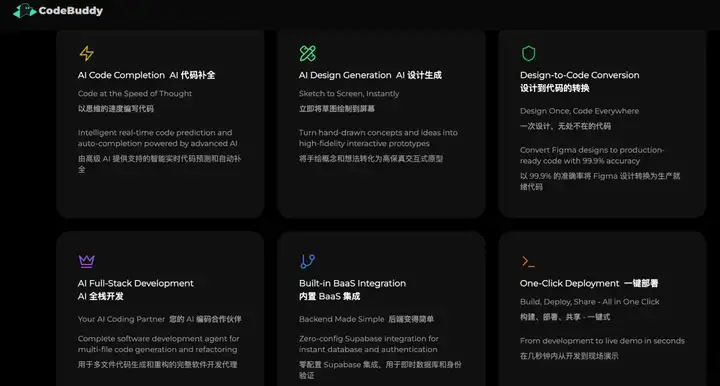Click the "构建、部署、共享 - 一键式" Chinese tagline

tap(565, 317)
